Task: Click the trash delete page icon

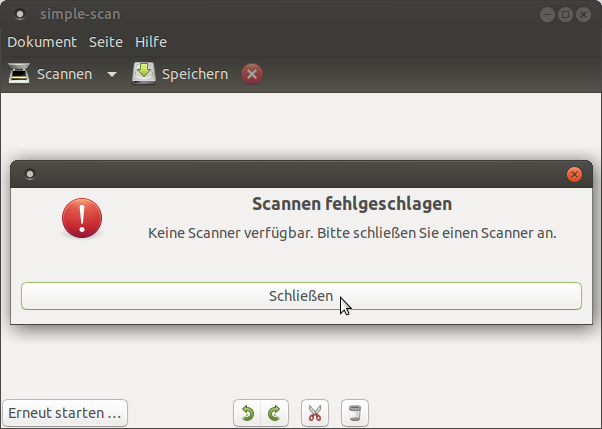Action: click(x=355, y=413)
